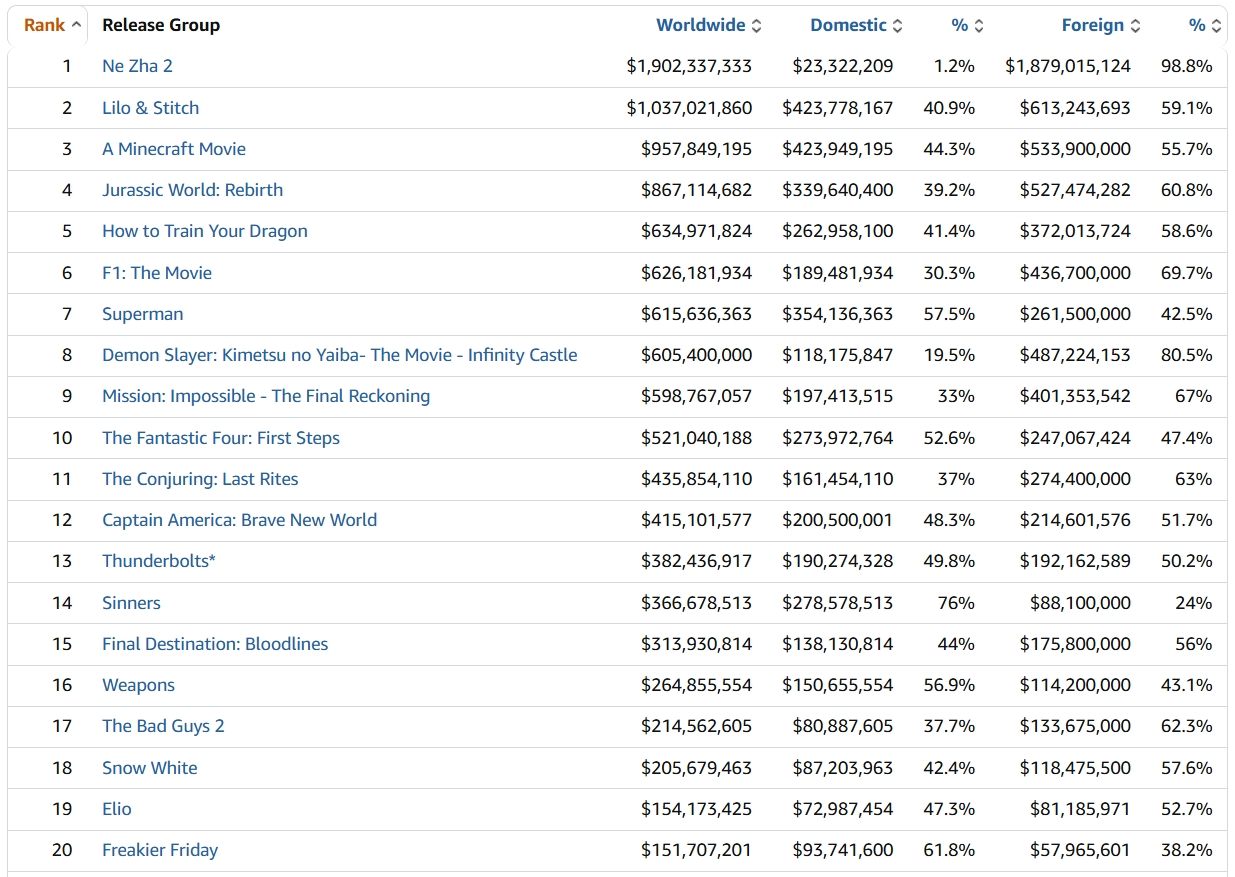Viewport: 1235px width, 877px height.
Task: Open the Thunderbolts* release page
Action: [x=158, y=561]
